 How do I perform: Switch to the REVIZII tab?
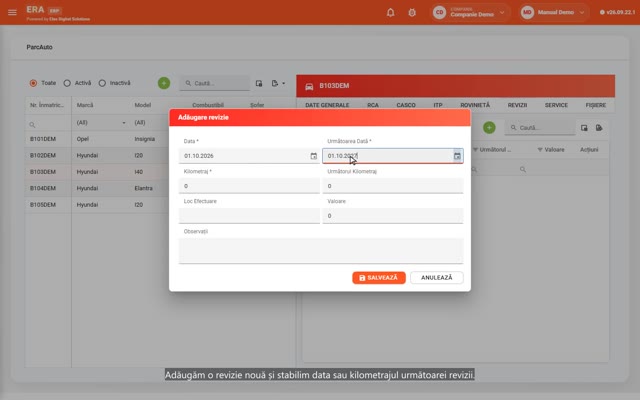tap(518, 105)
